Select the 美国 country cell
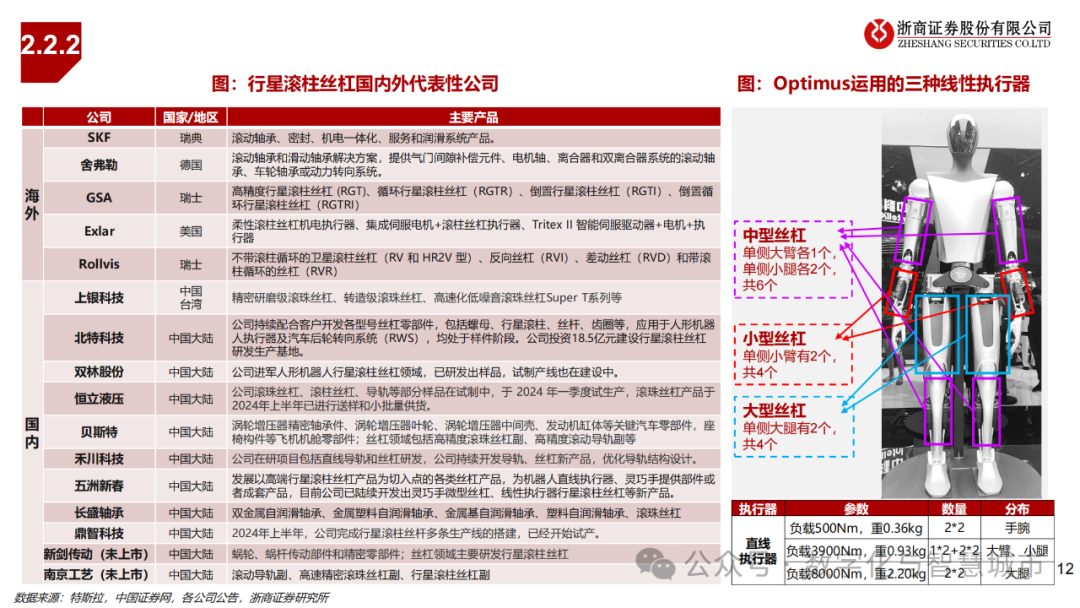This screenshot has height=608, width=1080. 191,231
